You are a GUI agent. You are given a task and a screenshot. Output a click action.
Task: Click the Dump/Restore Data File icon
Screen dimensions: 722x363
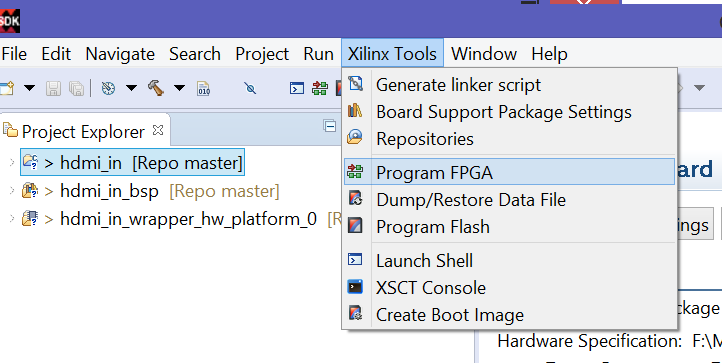point(355,199)
